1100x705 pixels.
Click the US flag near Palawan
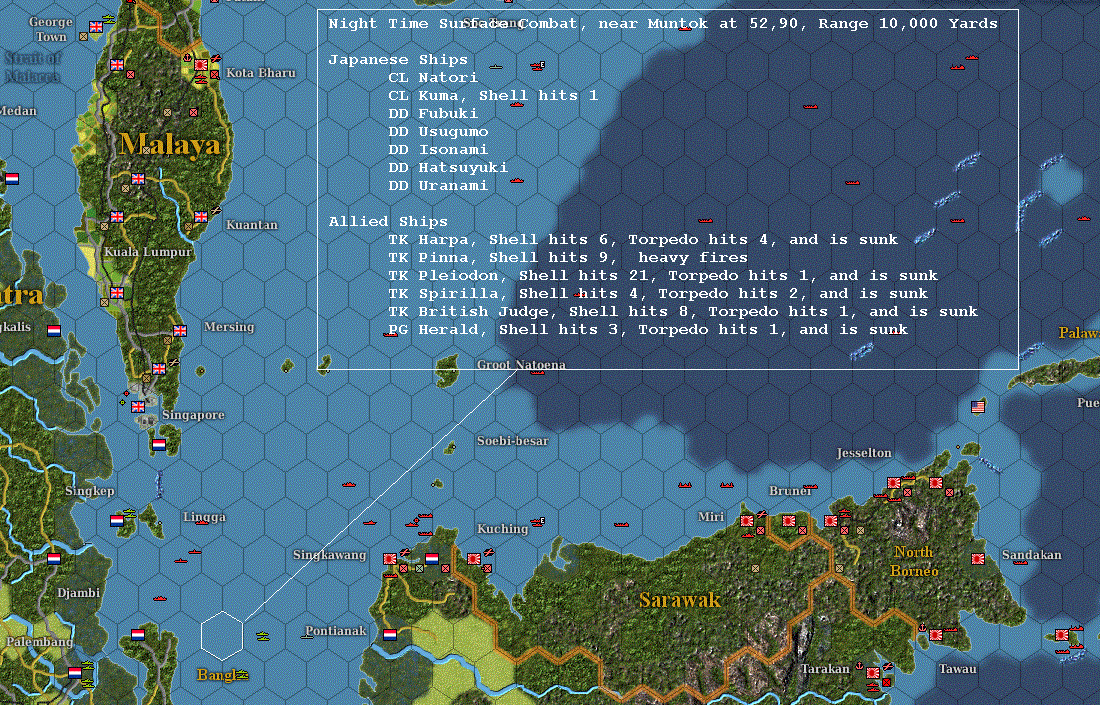click(x=978, y=406)
